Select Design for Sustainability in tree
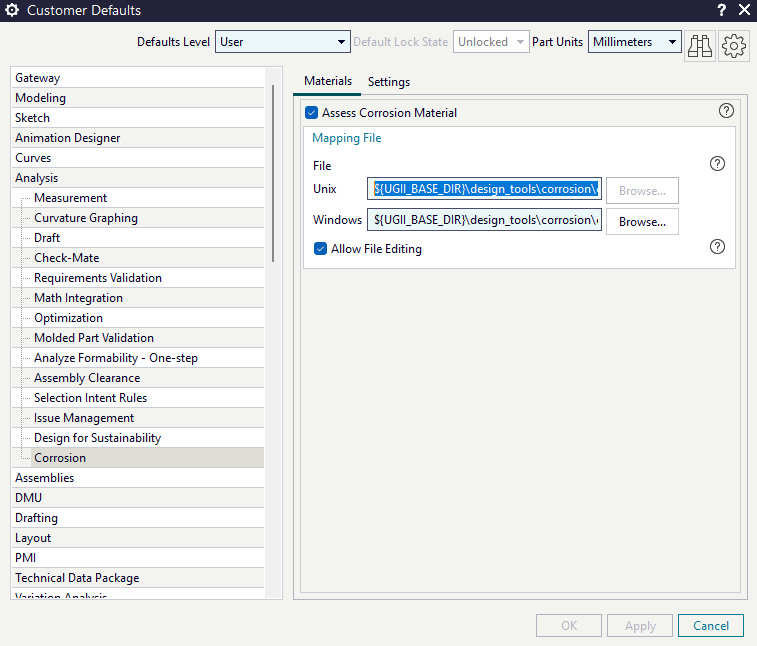The width and height of the screenshot is (757, 646). tap(97, 438)
